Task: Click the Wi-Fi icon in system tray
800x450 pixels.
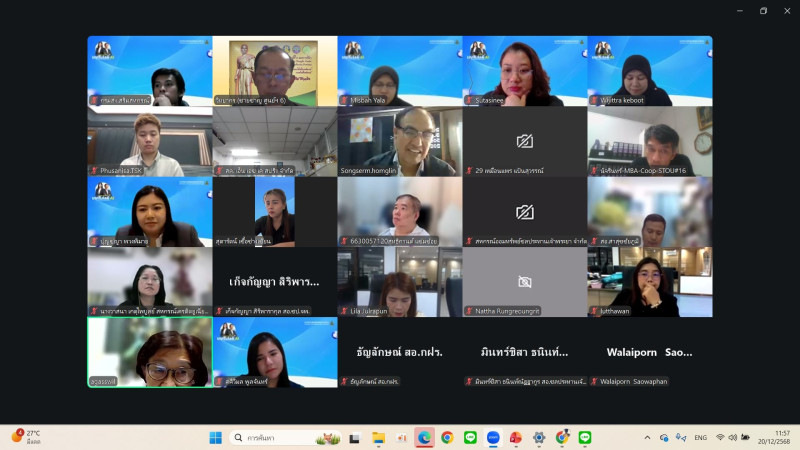Action: [x=720, y=437]
